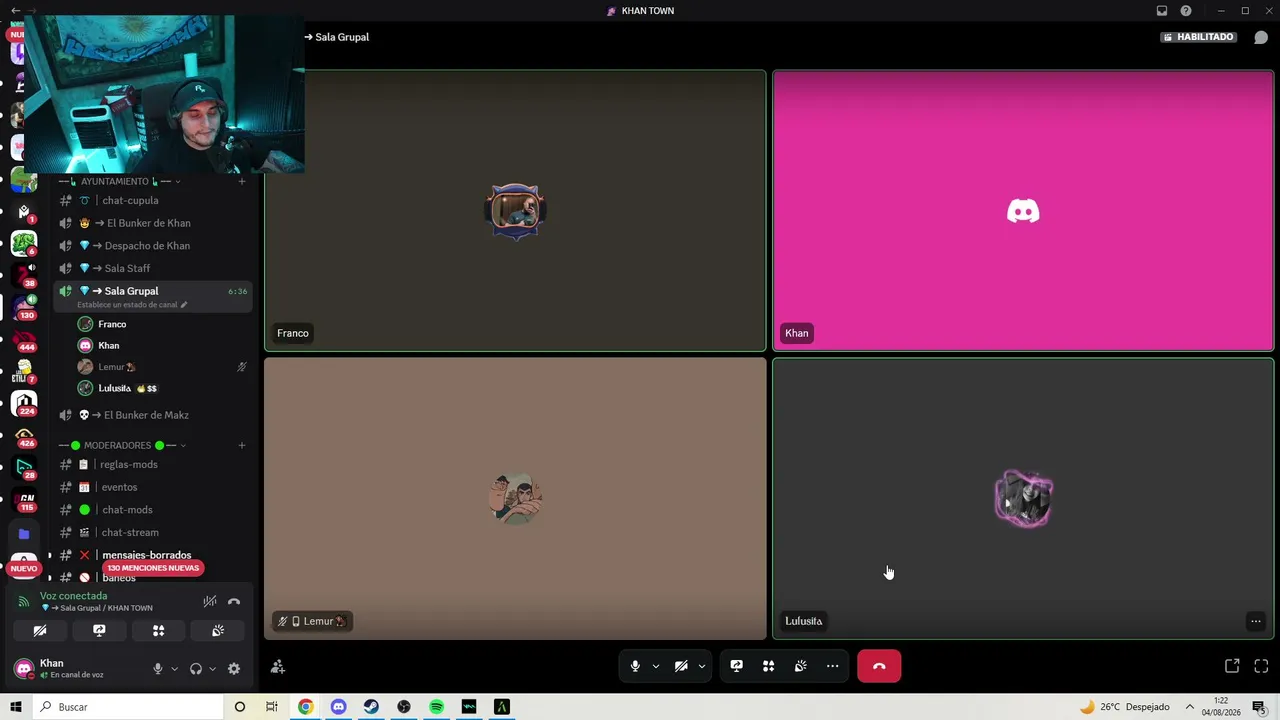View Voz conectada connection details
Screen dimensions: 1280x720
[x=74, y=596]
